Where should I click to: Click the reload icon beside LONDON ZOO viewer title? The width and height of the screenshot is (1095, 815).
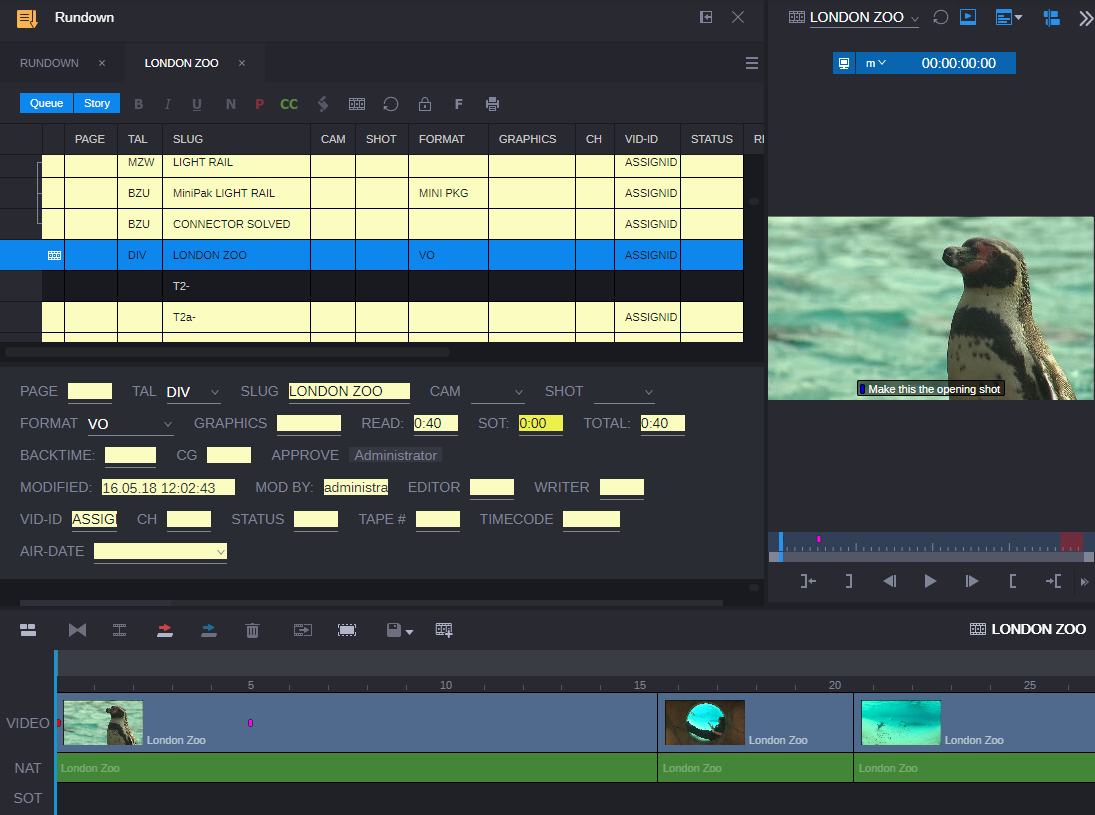(941, 17)
